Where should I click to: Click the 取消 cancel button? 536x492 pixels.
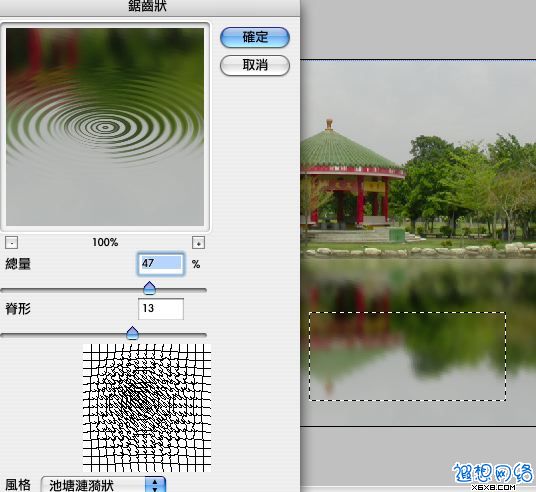pyautogui.click(x=255, y=65)
